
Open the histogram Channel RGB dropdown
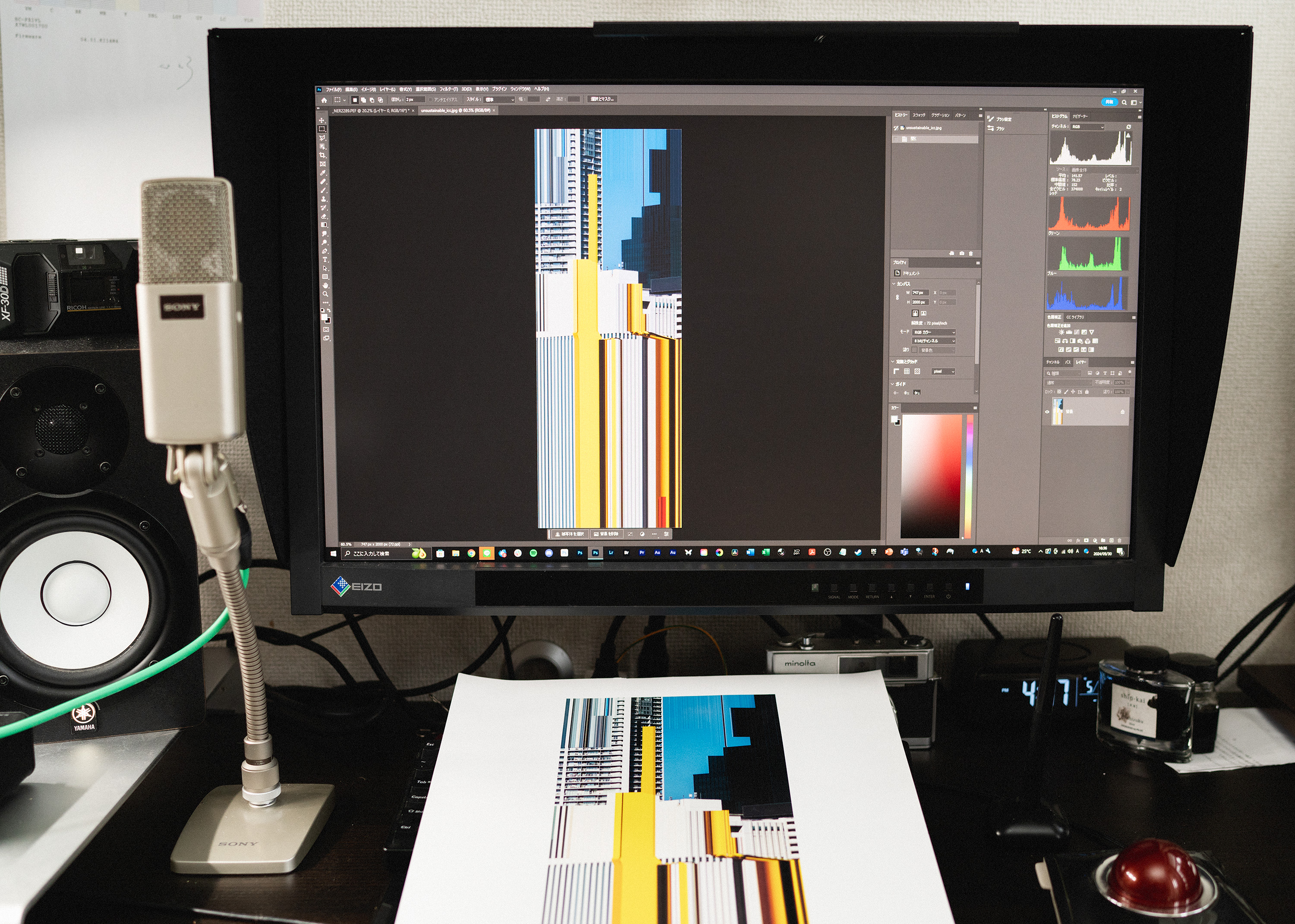(1088, 127)
